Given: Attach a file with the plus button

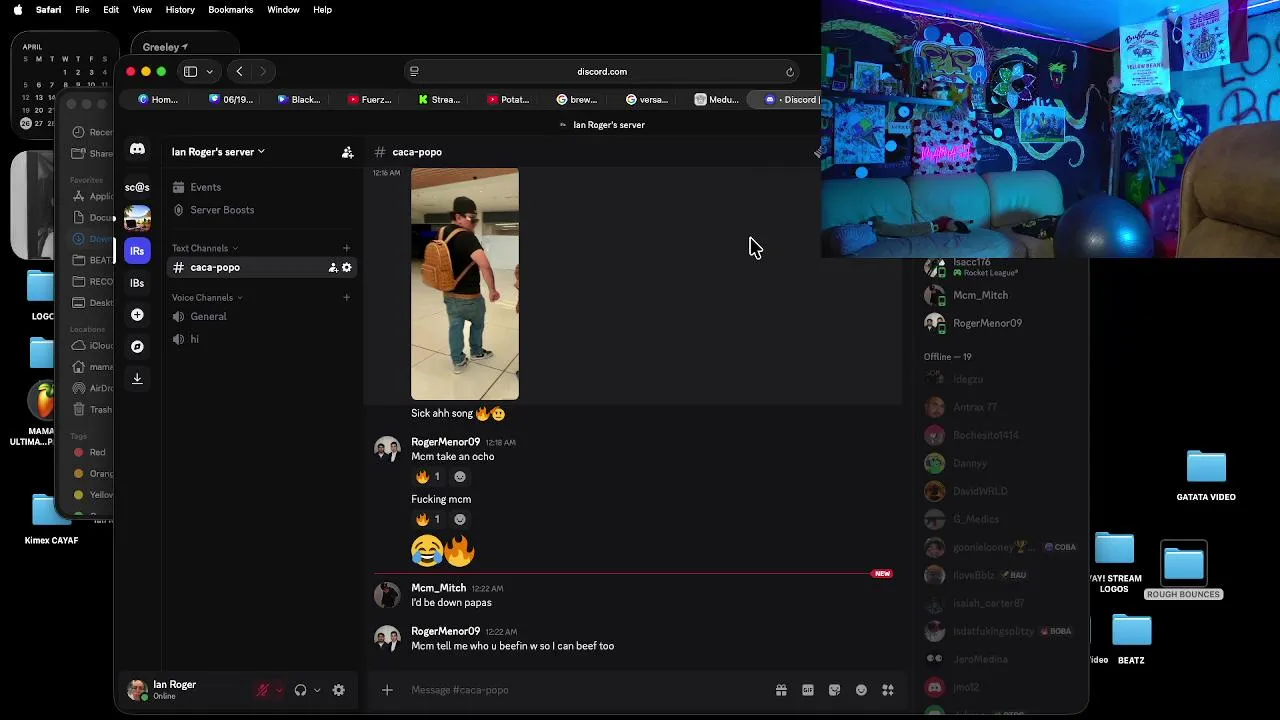Looking at the screenshot, I should click(387, 690).
